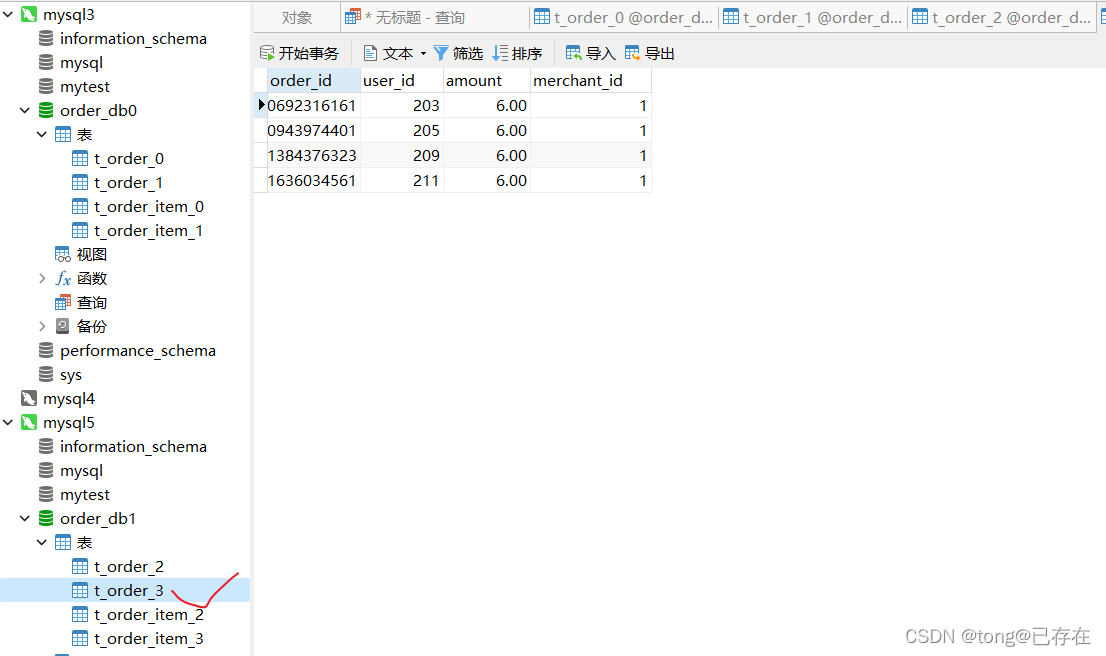This screenshot has height=656, width=1106.
Task: Select user_id cell 209
Action: tap(401, 155)
